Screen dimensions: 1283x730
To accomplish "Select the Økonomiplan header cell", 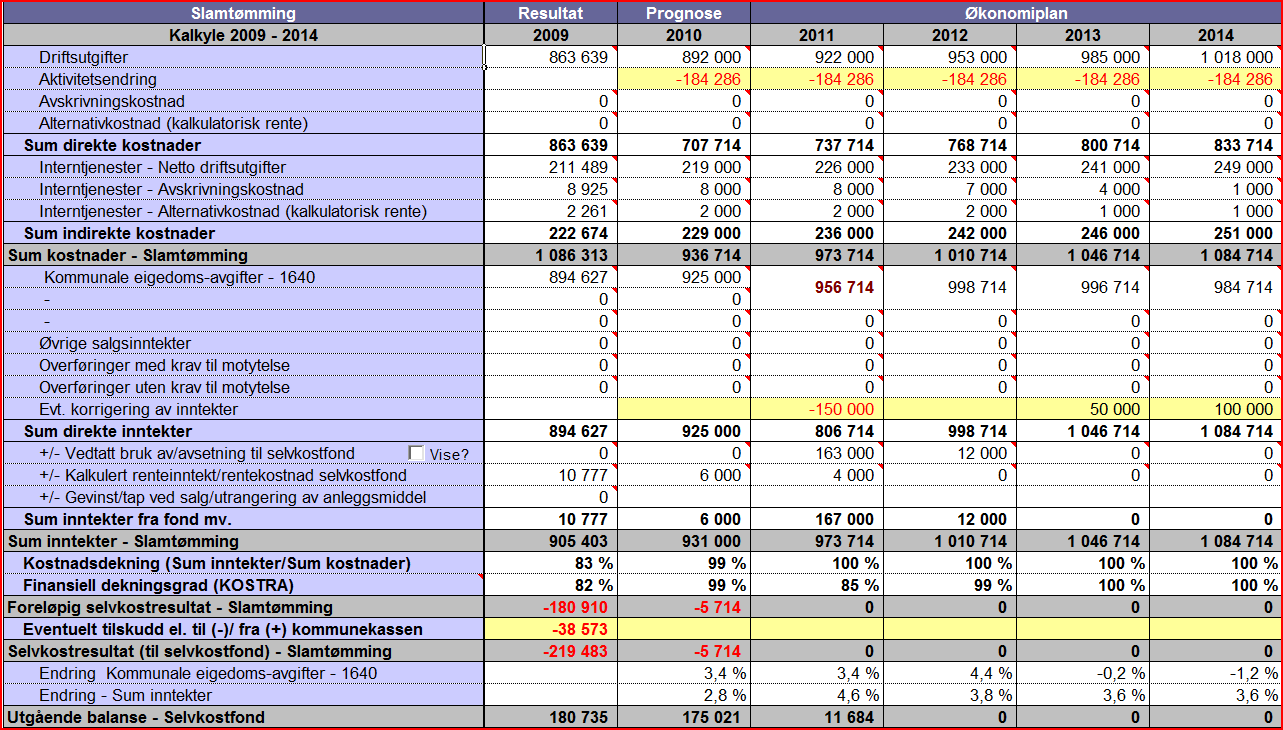I will tap(1016, 13).
